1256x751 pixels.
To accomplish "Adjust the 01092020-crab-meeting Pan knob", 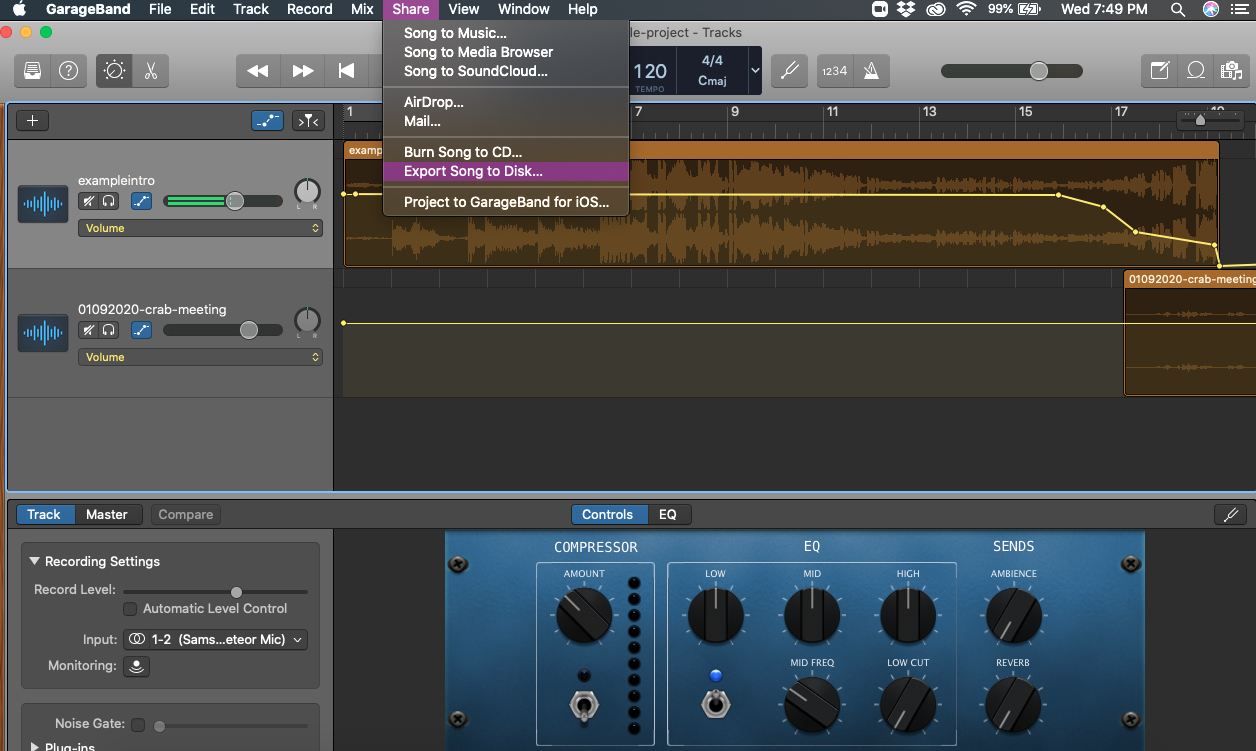I will click(307, 321).
